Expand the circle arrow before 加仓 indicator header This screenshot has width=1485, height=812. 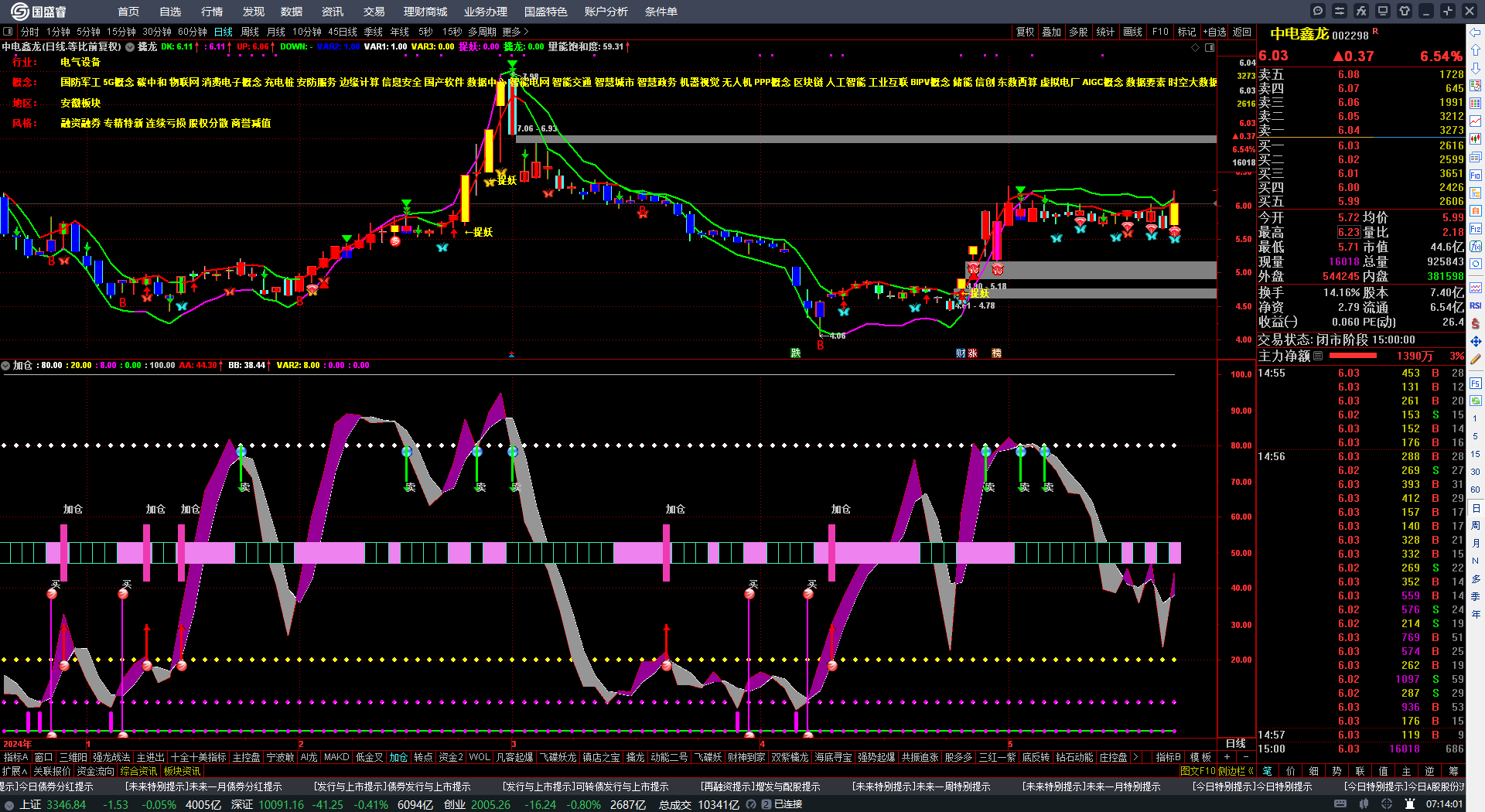click(x=5, y=365)
